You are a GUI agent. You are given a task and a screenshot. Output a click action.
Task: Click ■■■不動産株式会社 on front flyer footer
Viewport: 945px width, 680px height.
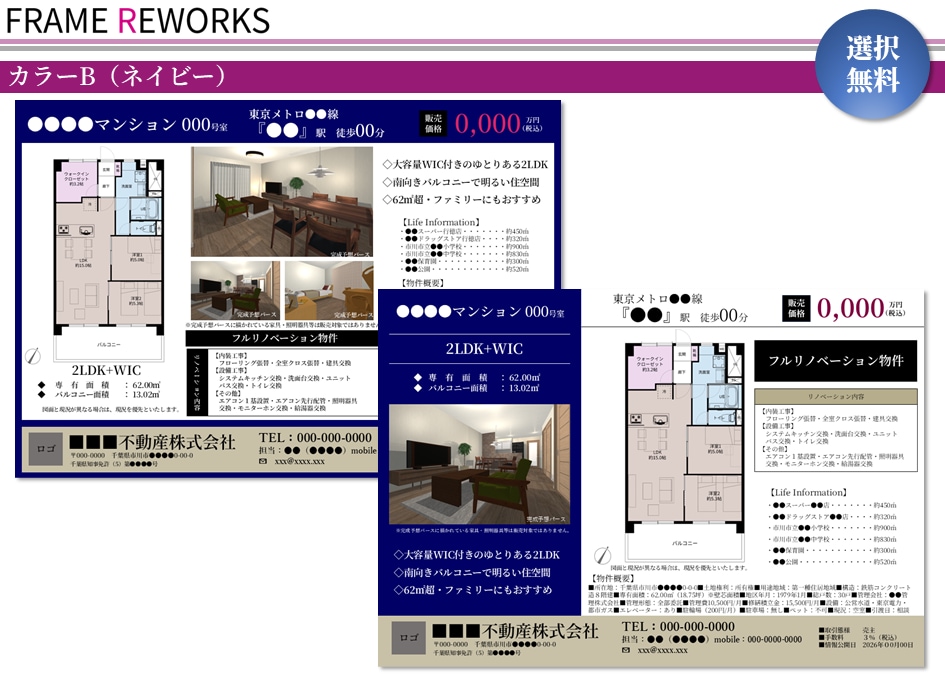[515, 631]
